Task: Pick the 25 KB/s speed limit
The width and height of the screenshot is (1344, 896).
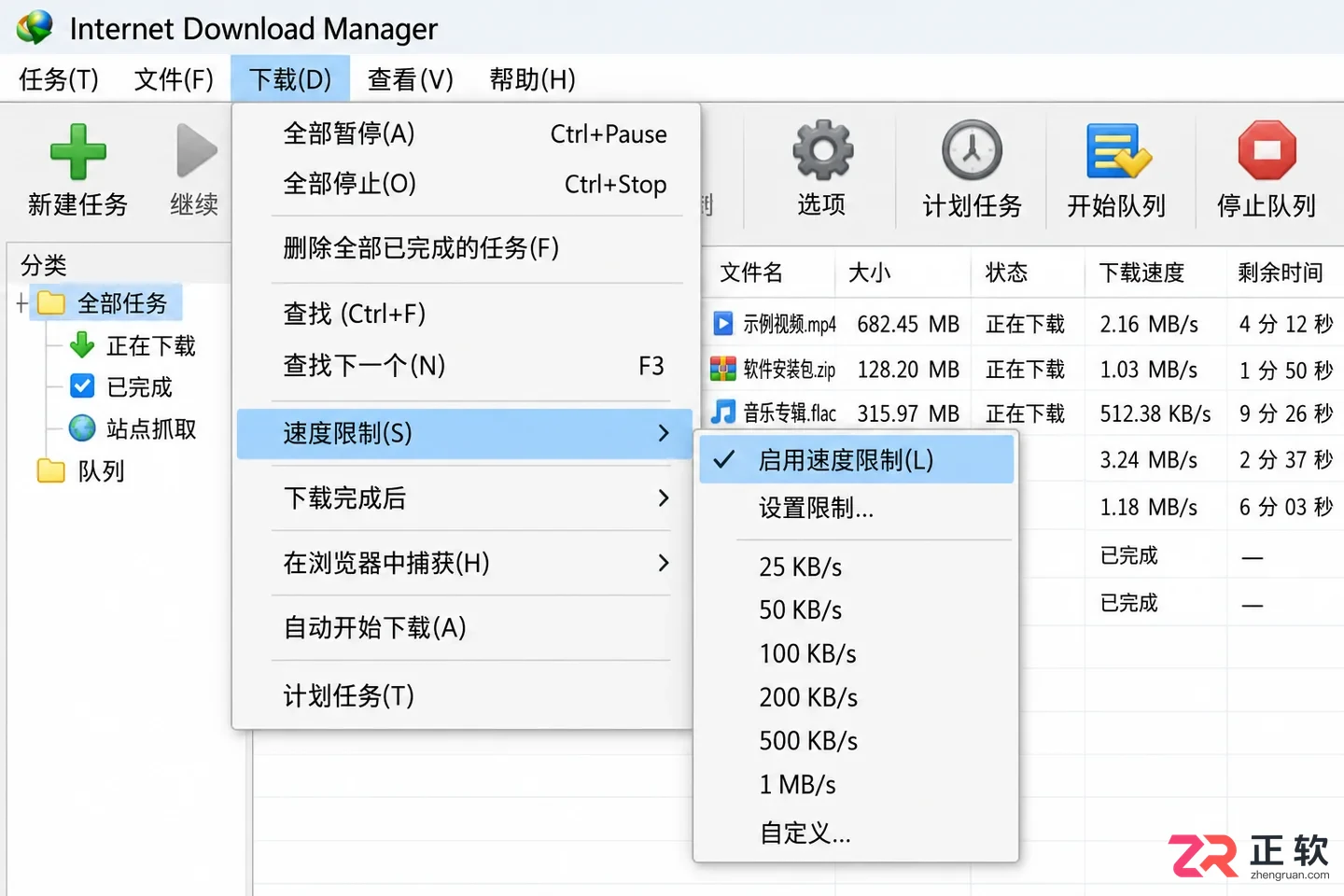Action: pyautogui.click(x=856, y=567)
